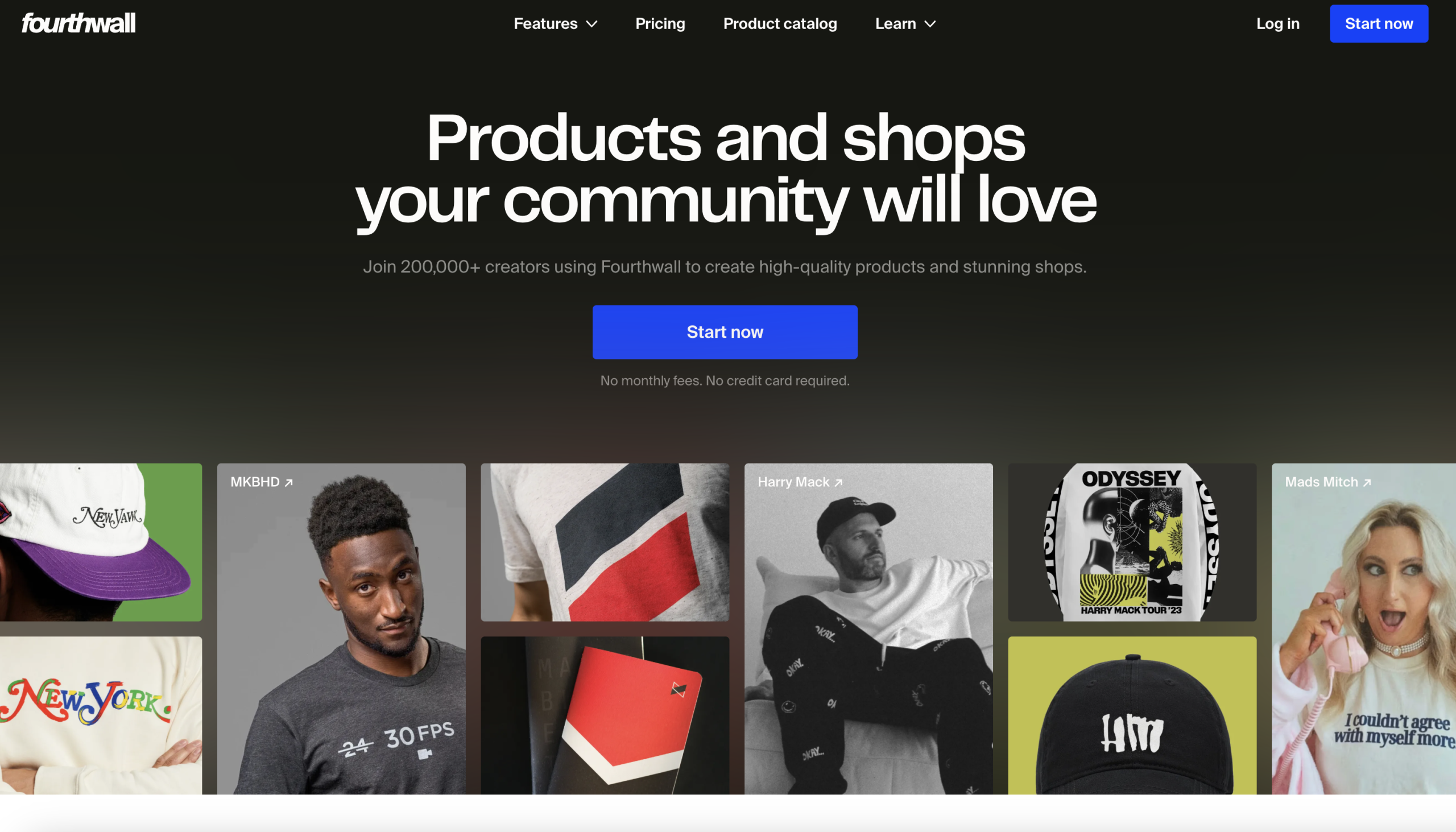Image resolution: width=1456 pixels, height=832 pixels.
Task: Click the Mads Mitch external arrow icon
Action: [x=1367, y=483]
